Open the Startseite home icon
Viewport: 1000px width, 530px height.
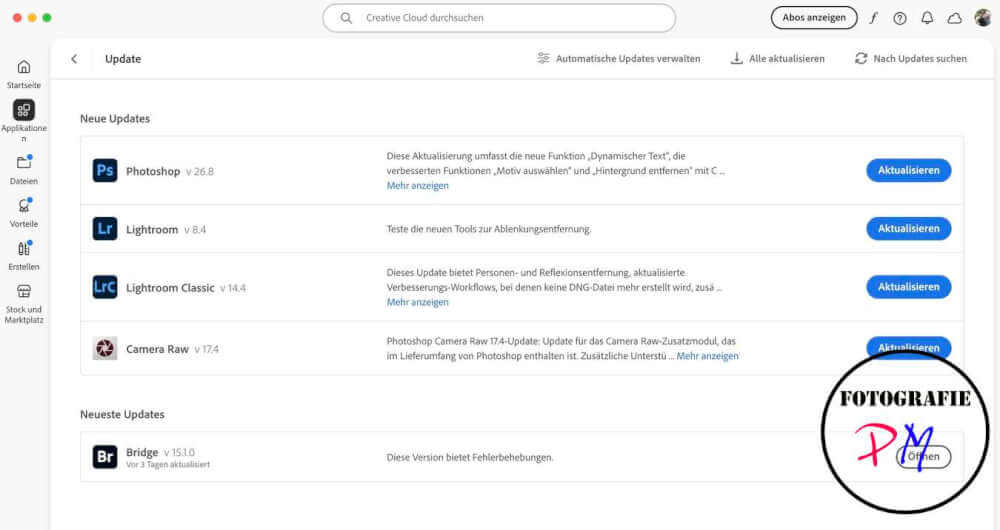point(24,67)
